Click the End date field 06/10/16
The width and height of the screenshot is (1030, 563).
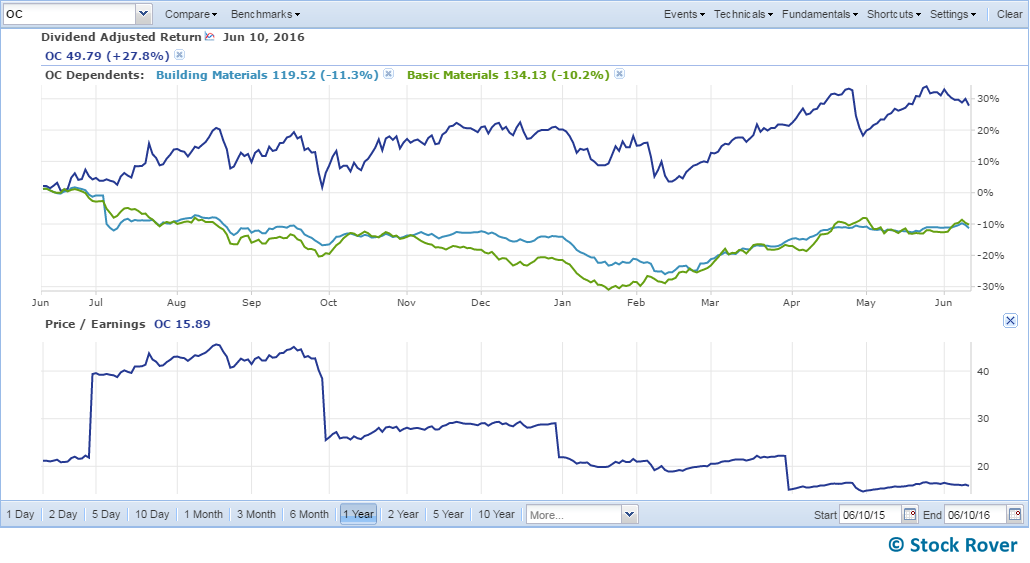[x=976, y=514]
